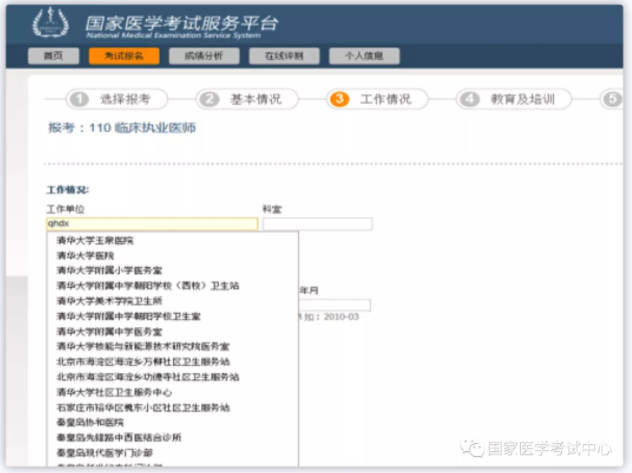This screenshot has width=632, height=473.
Task: Click the 工作单位 input field containing qhdx
Action: (152, 224)
